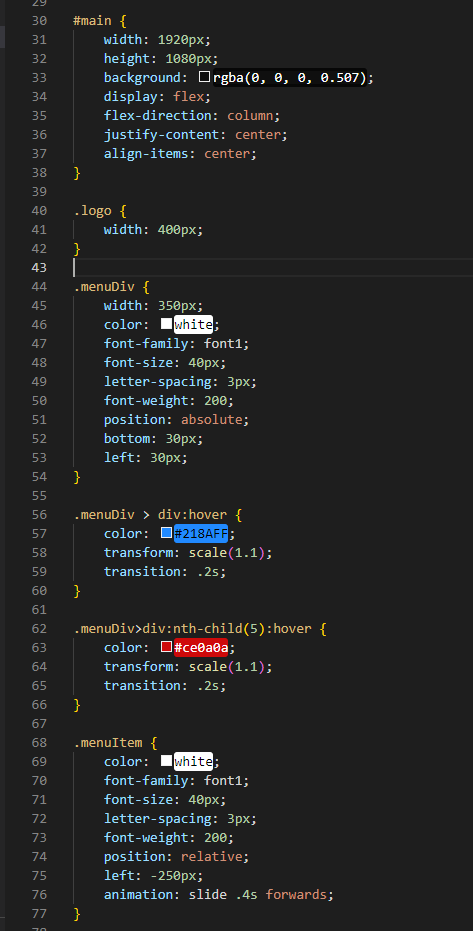The width and height of the screenshot is (473, 931).
Task: Select line number 62 in the gutter
Action: tap(39, 629)
